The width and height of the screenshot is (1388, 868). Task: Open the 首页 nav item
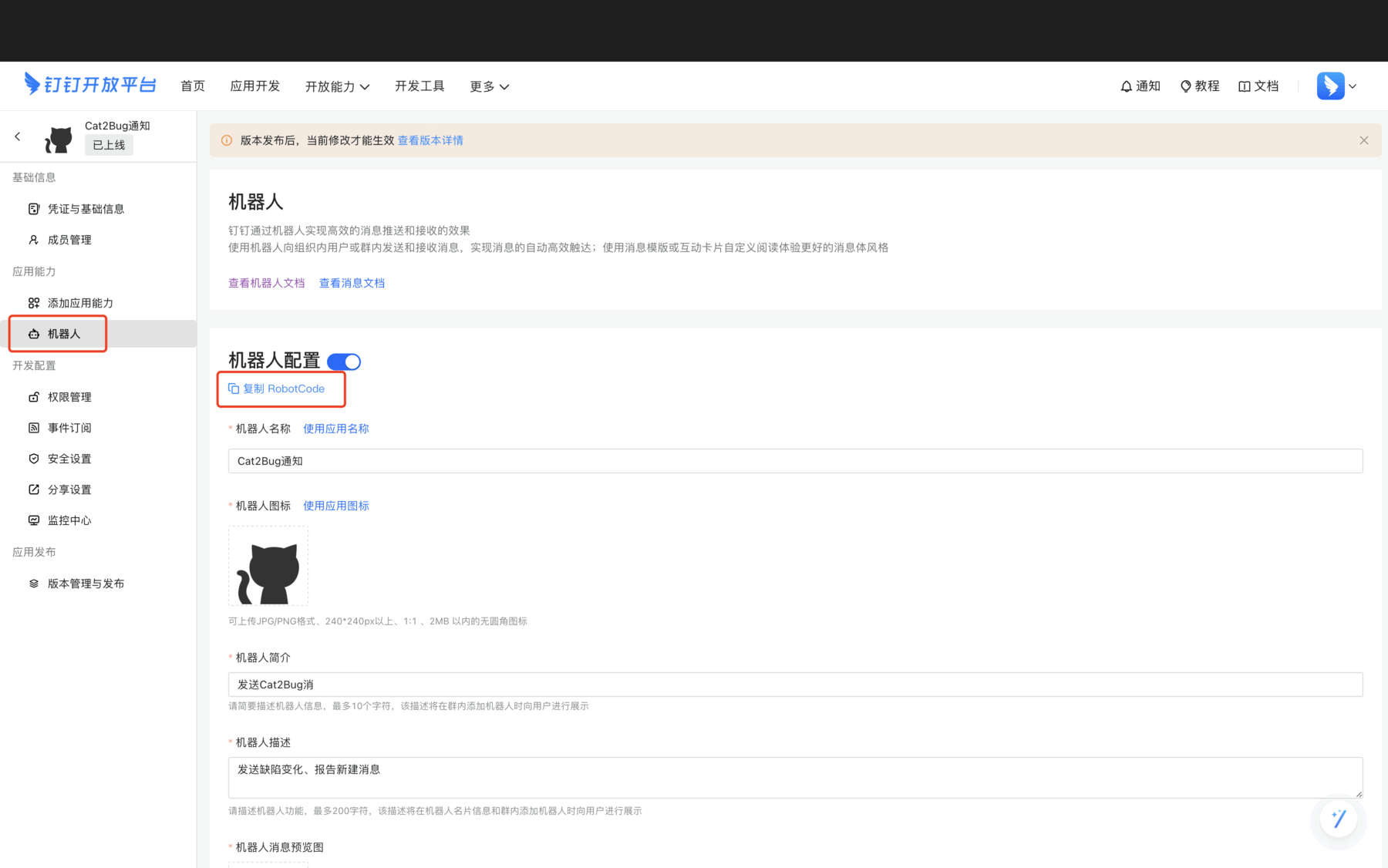[x=193, y=86]
